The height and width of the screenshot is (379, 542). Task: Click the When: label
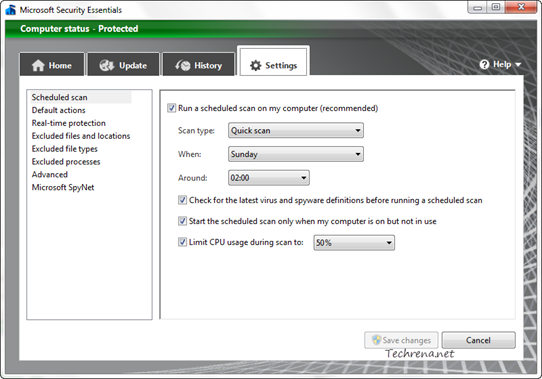(189, 154)
